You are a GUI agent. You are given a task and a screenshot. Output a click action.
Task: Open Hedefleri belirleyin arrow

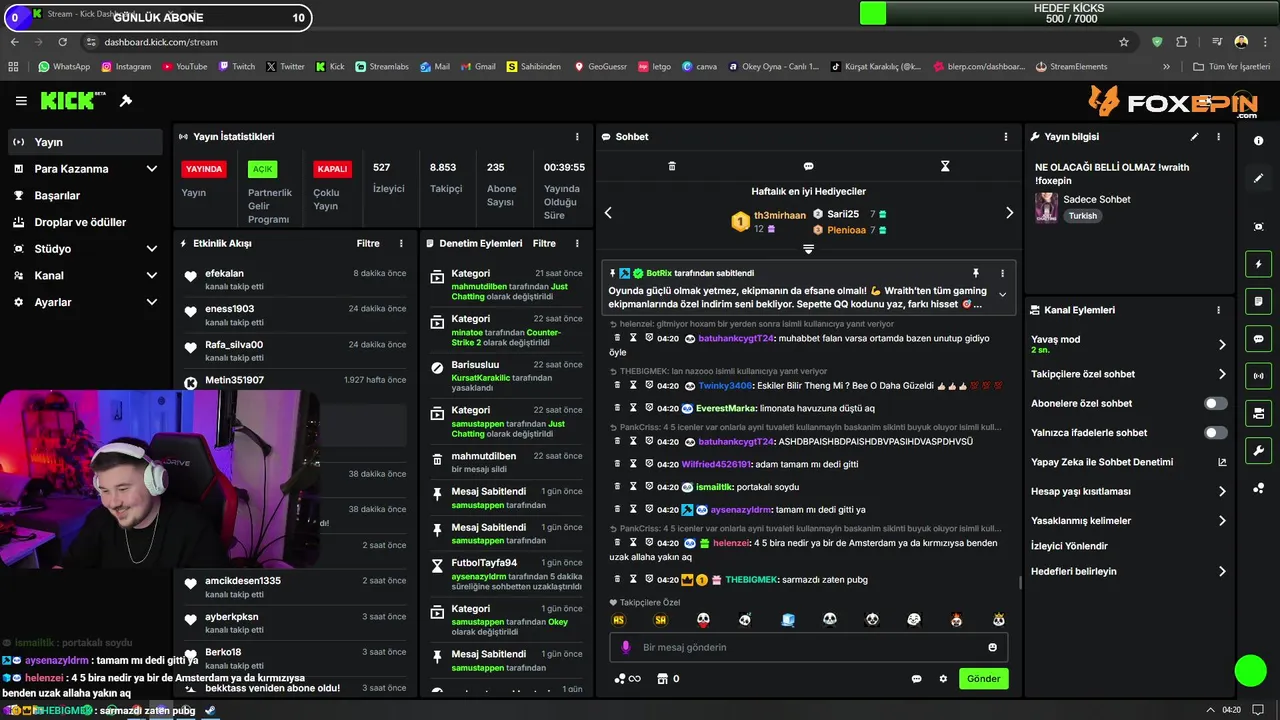pos(1222,571)
